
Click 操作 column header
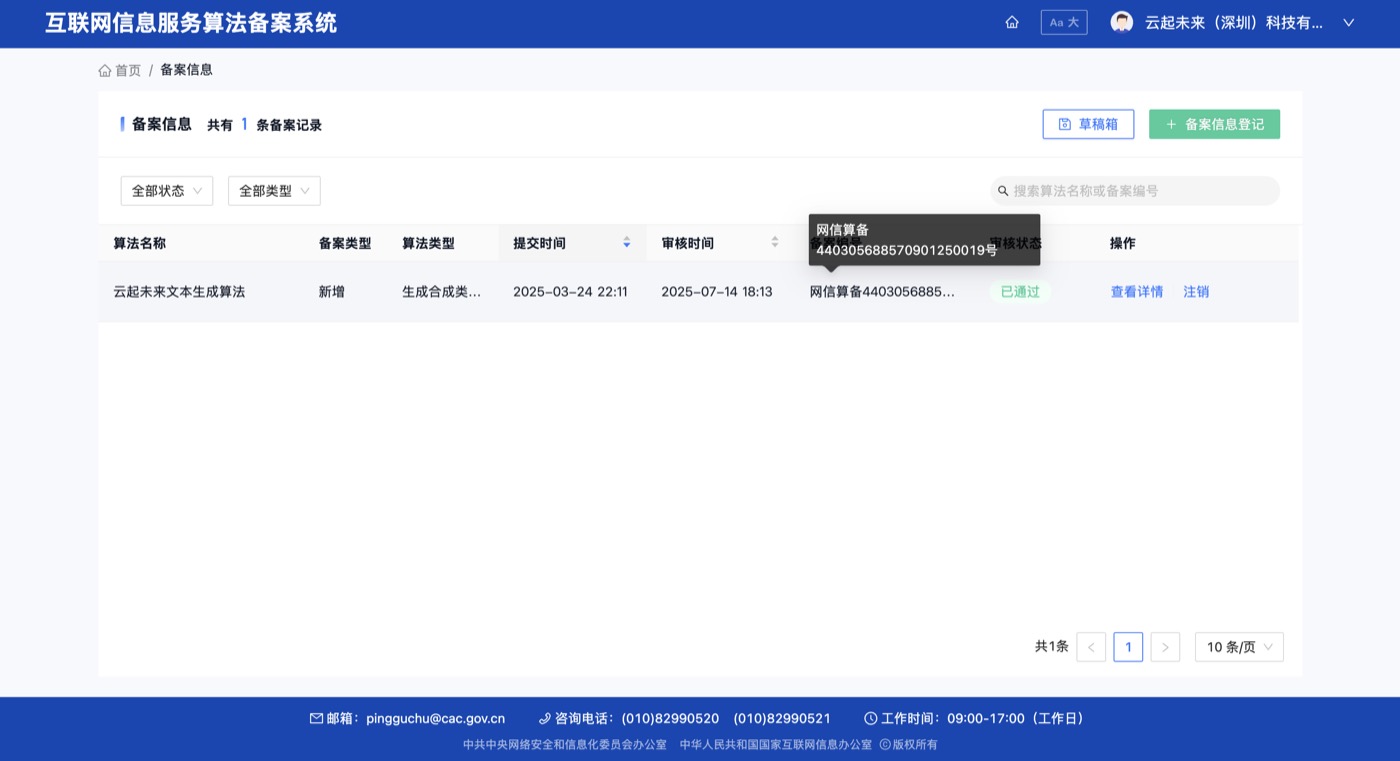point(1123,243)
